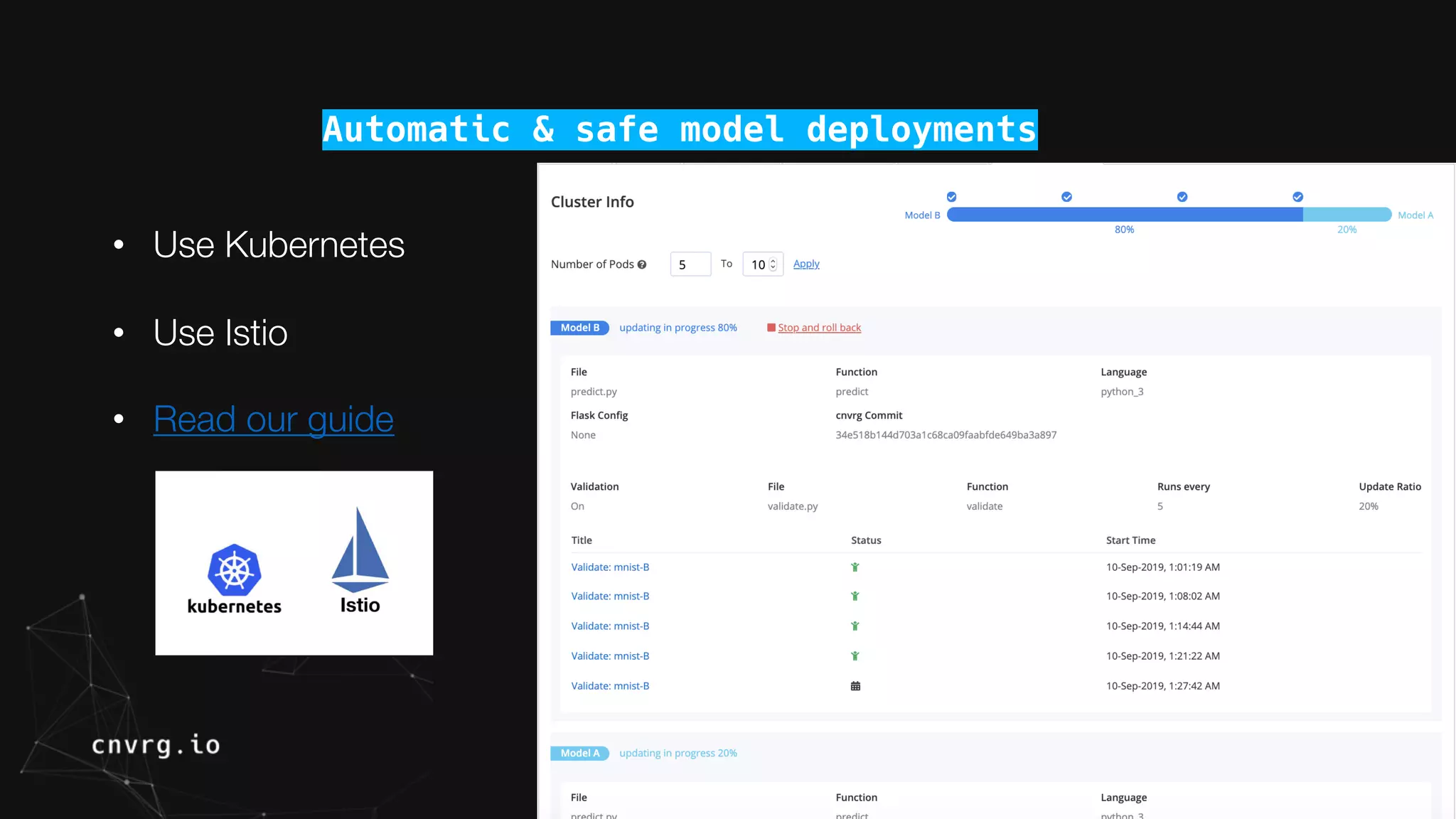
Task: Click success status icon for 1:14:44 AM validation
Action: [855, 626]
